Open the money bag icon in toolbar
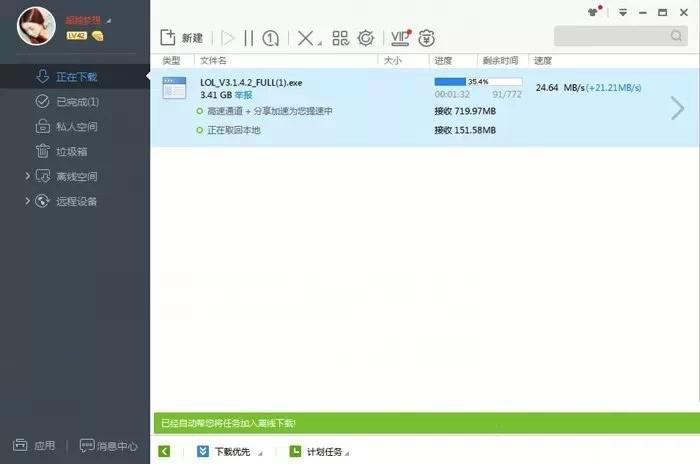The height and width of the screenshot is (464, 700). [x=426, y=38]
